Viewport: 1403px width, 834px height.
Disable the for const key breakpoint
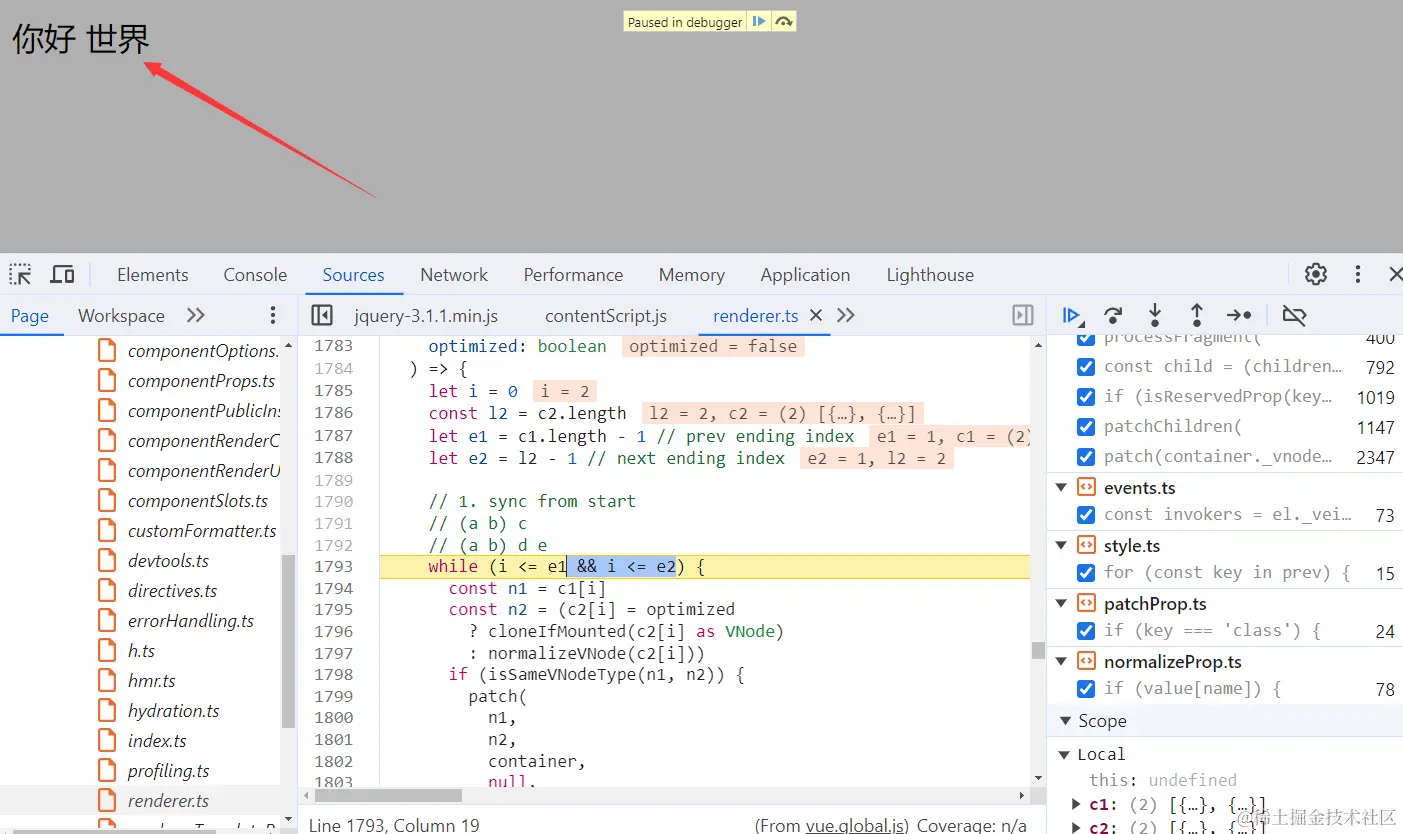tap(1085, 573)
